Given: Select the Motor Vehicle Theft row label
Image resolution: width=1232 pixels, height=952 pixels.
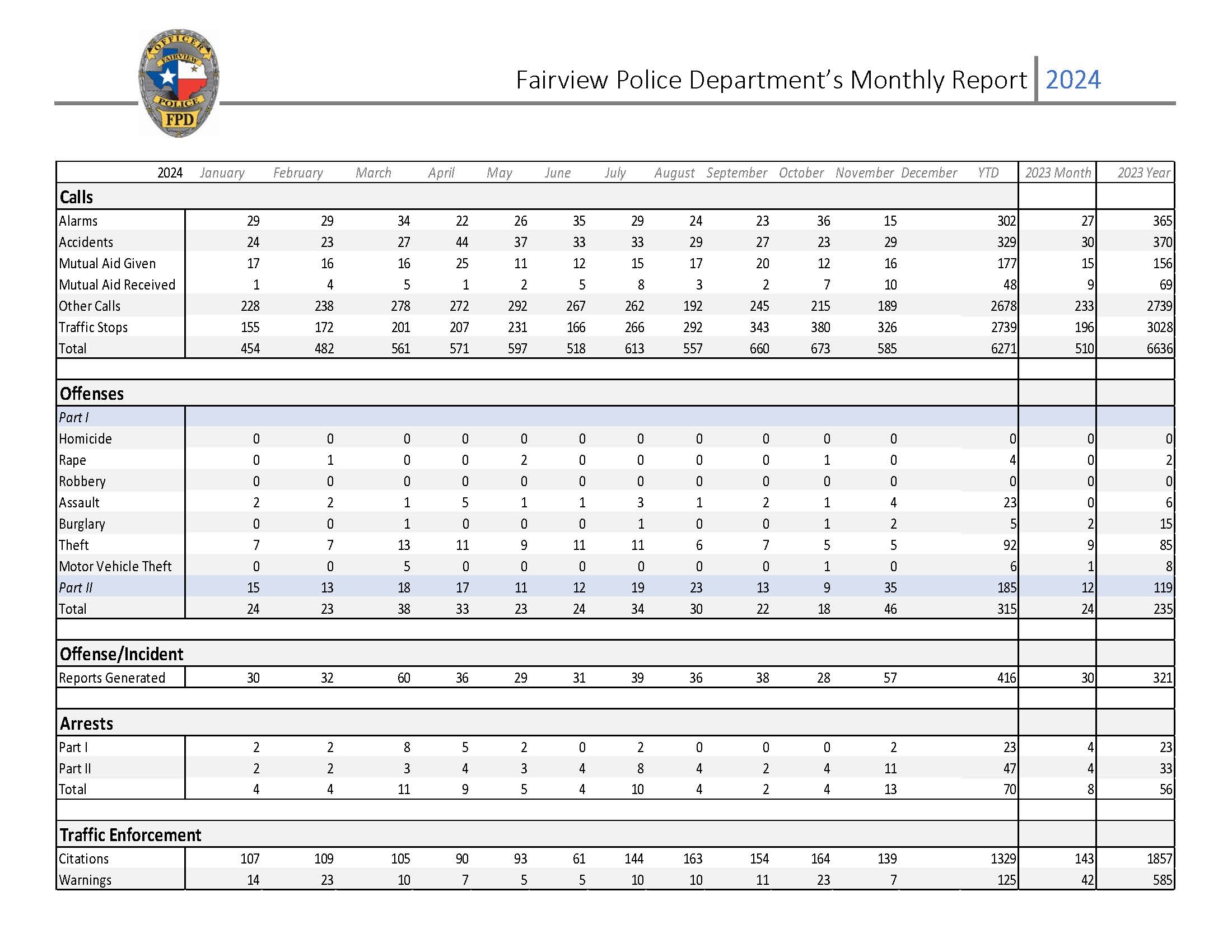Looking at the screenshot, I should tap(115, 566).
